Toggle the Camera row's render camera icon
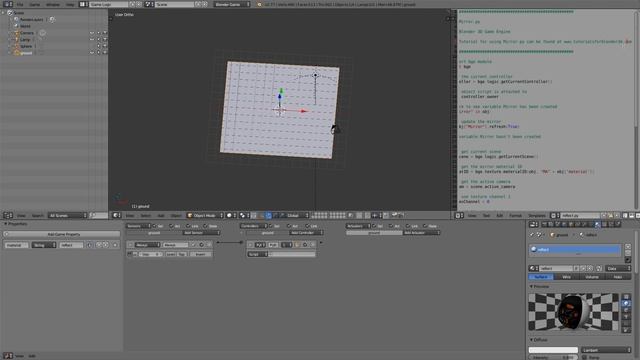 [x=105, y=33]
